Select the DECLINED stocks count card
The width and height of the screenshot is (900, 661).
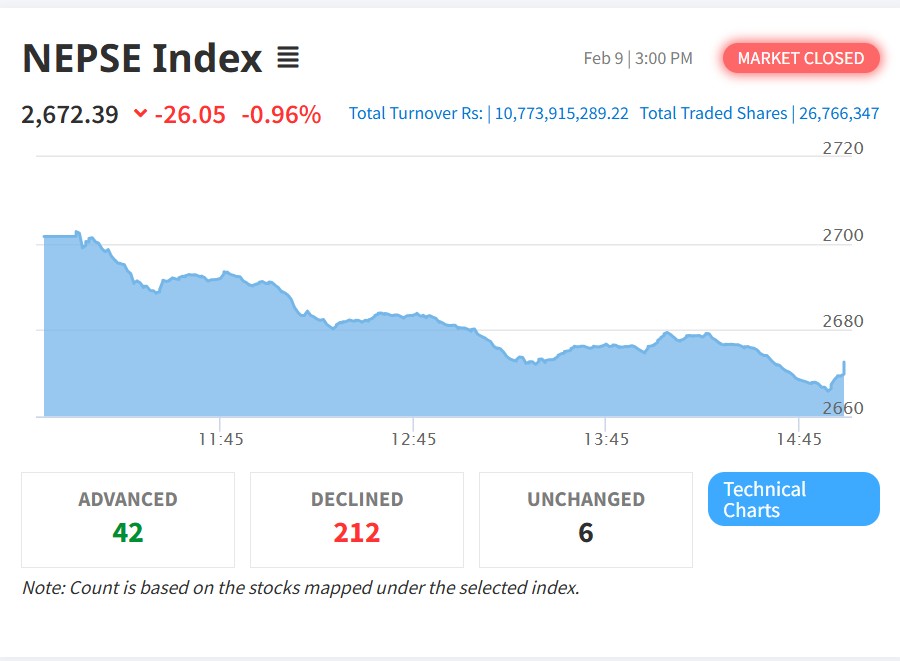pos(357,519)
